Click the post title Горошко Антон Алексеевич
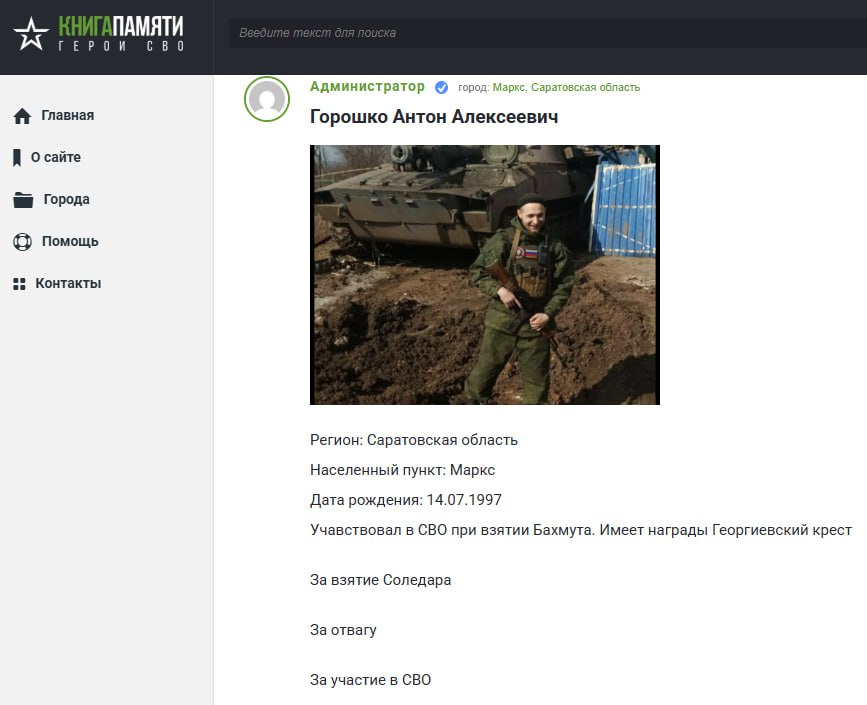Viewport: 867px width, 705px height. pyautogui.click(x=434, y=117)
